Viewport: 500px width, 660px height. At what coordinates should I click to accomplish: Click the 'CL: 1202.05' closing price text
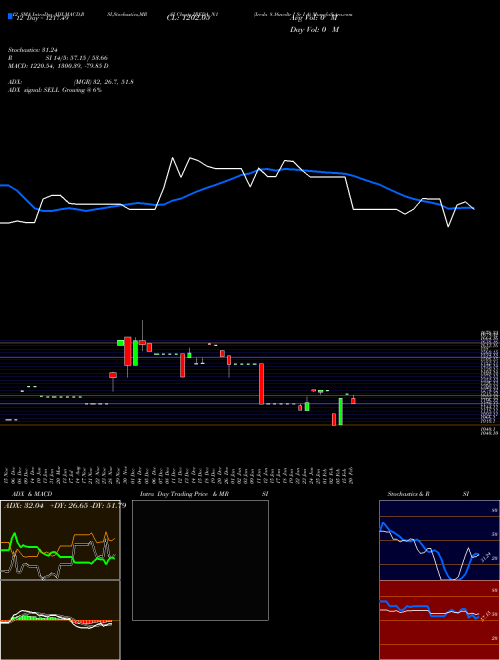[188, 18]
